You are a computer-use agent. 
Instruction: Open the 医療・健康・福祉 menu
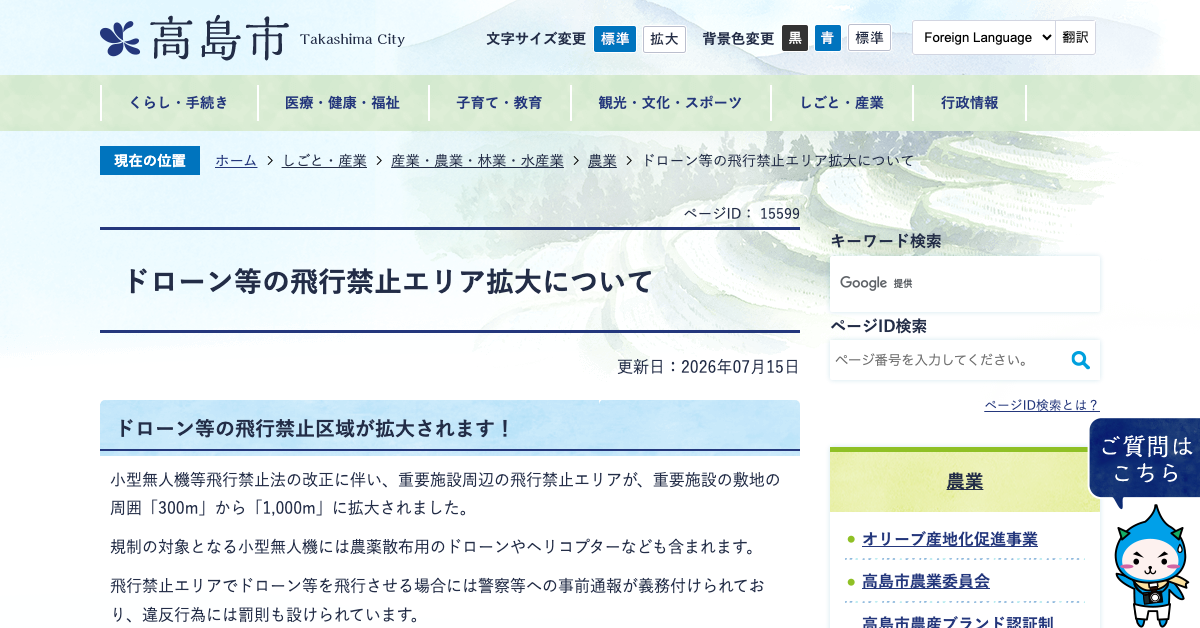click(x=343, y=103)
